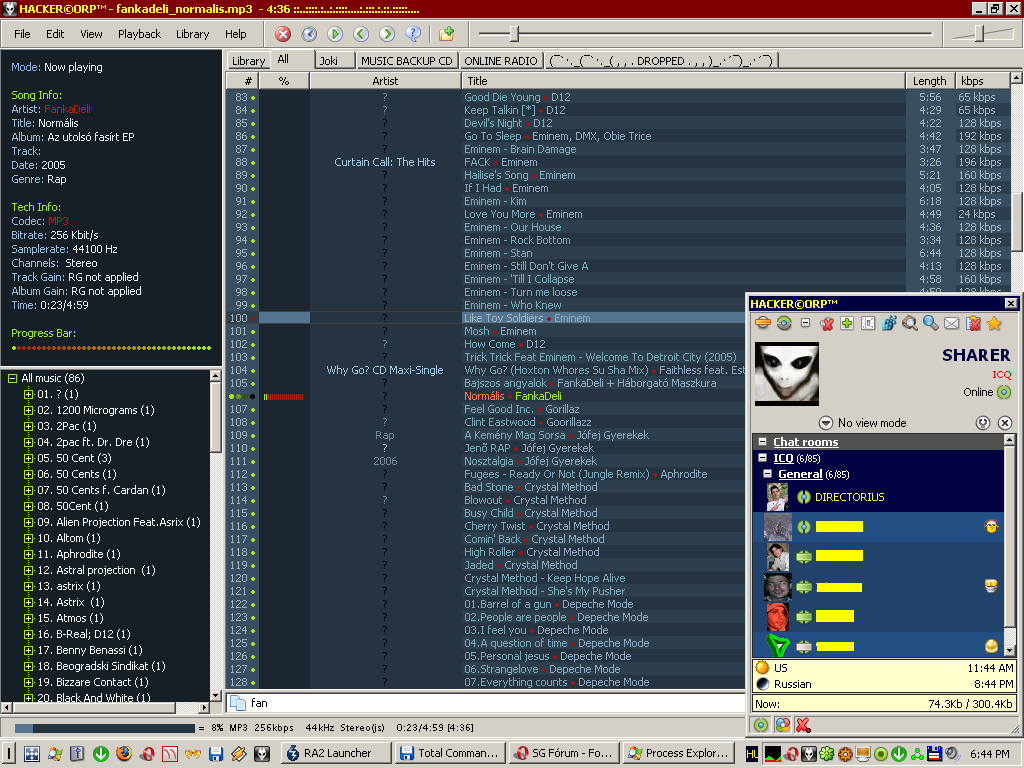Click the Firefox icon in the taskbar
The height and width of the screenshot is (768, 1024).
point(123,753)
